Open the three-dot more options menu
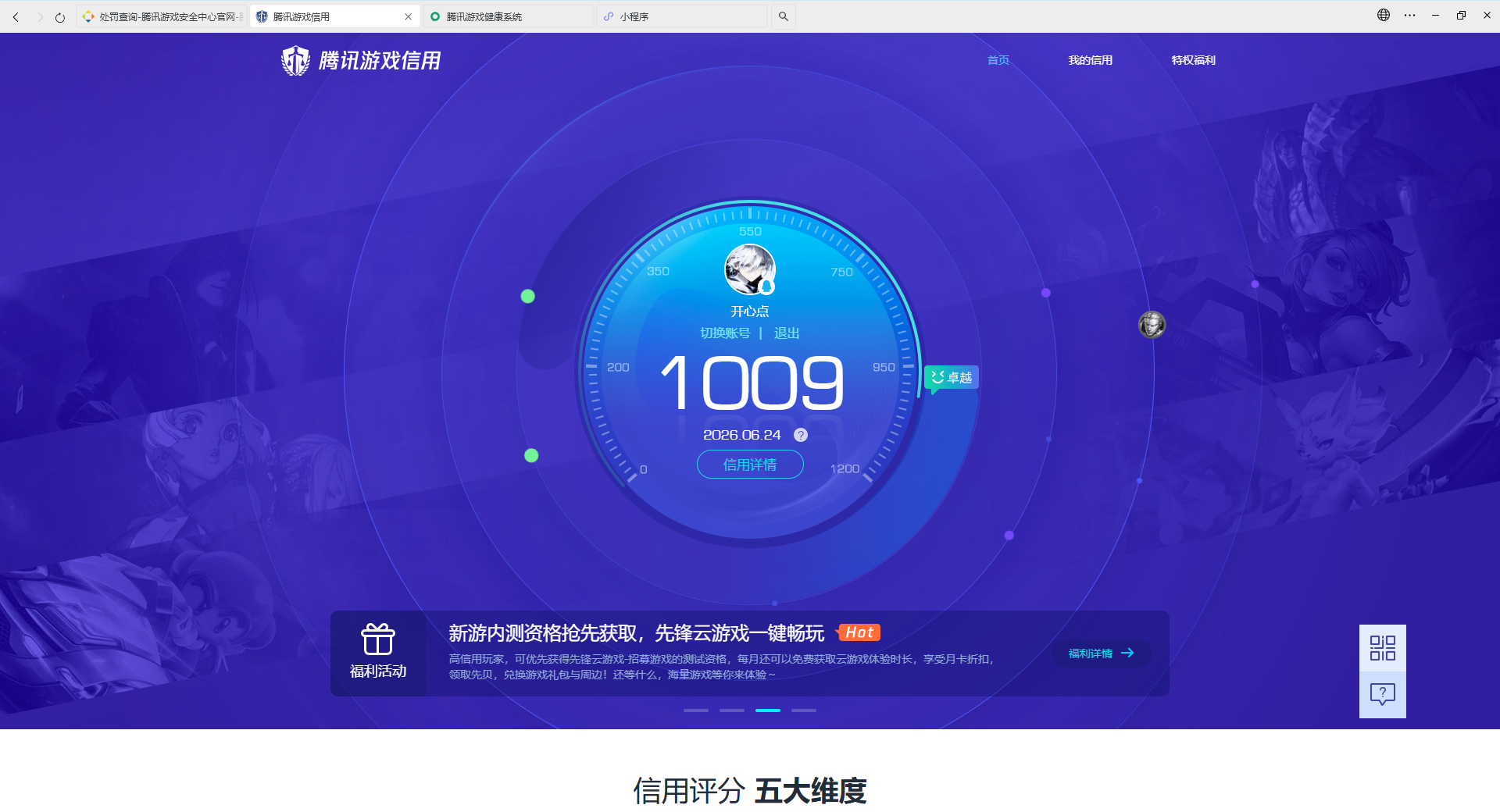1500x812 pixels. click(1409, 15)
